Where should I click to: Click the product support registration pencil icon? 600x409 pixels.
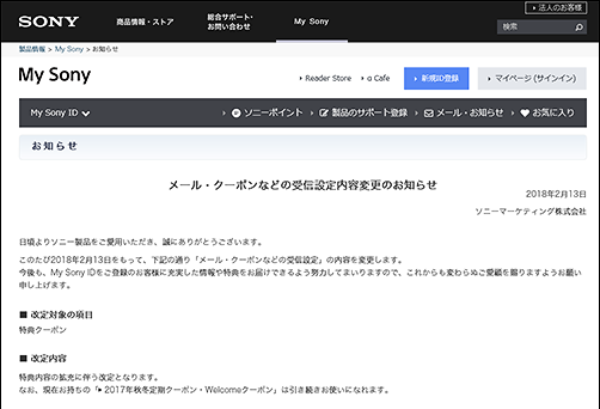pos(323,113)
